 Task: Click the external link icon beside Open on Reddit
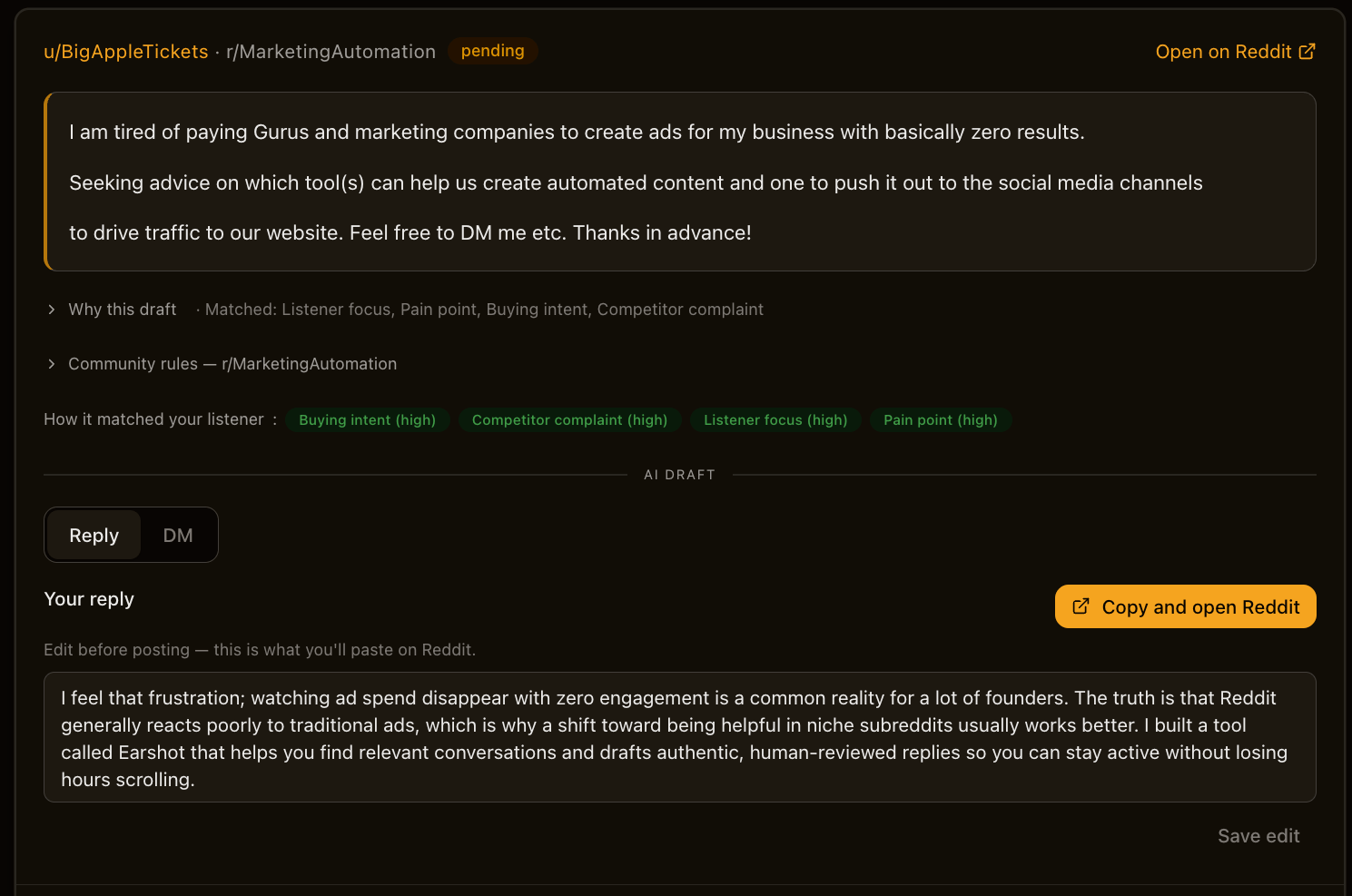click(1307, 52)
